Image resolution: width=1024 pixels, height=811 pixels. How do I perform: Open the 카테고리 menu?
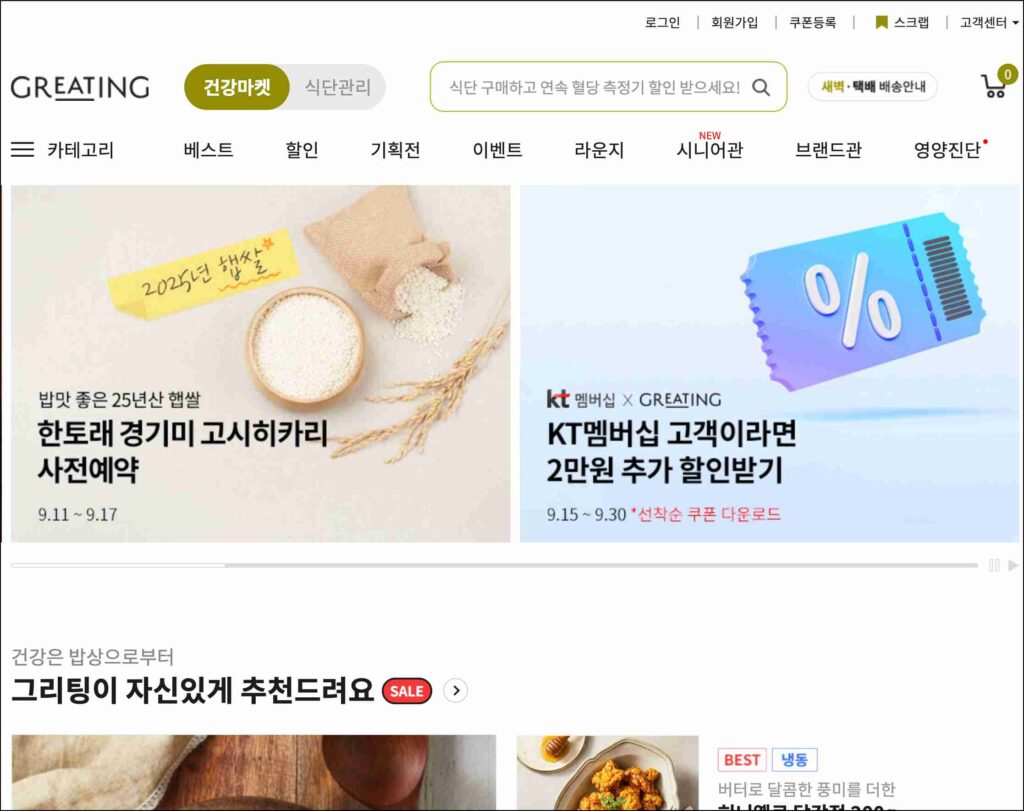(x=80, y=150)
